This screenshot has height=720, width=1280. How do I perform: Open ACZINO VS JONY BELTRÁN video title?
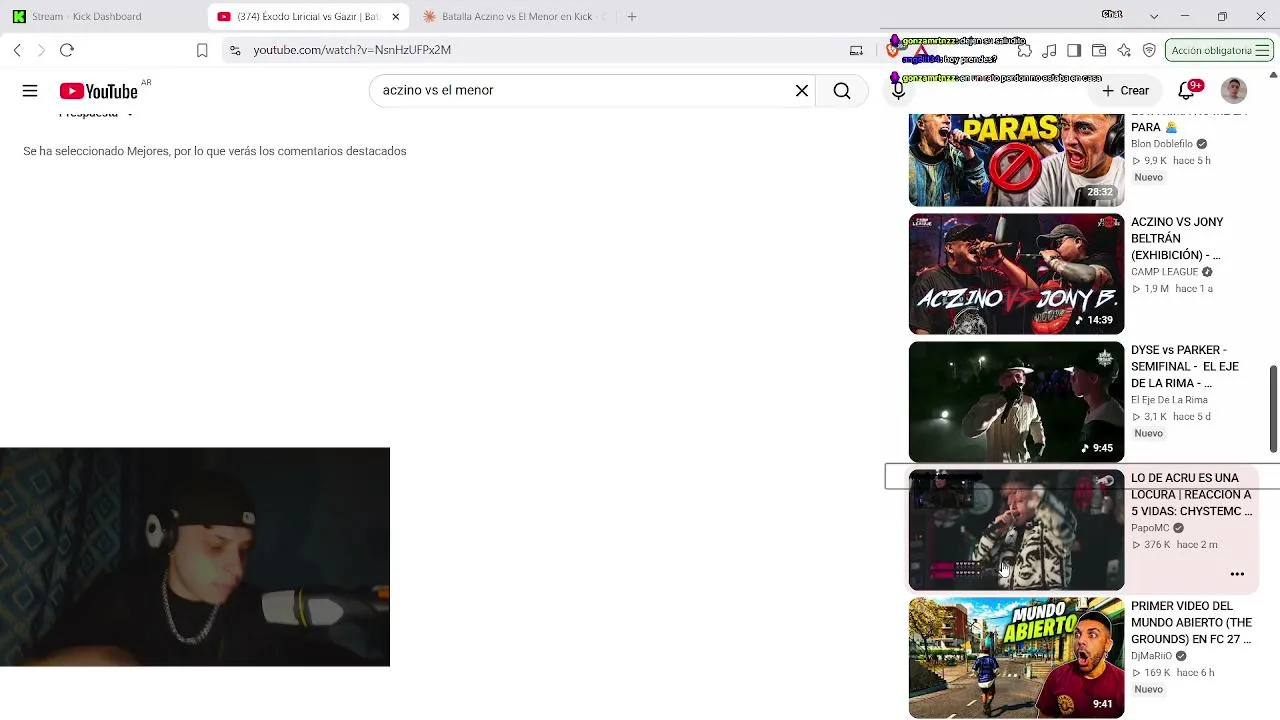pos(1177,238)
